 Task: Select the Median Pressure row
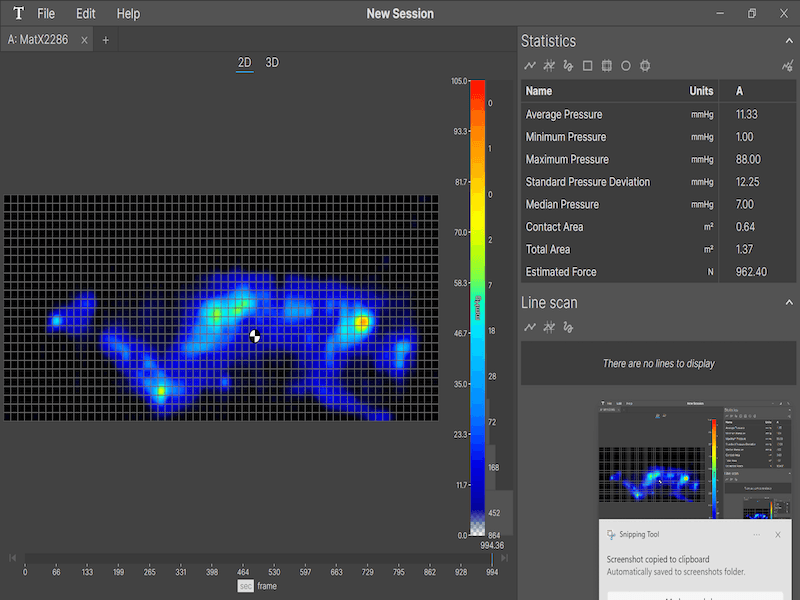coord(658,204)
